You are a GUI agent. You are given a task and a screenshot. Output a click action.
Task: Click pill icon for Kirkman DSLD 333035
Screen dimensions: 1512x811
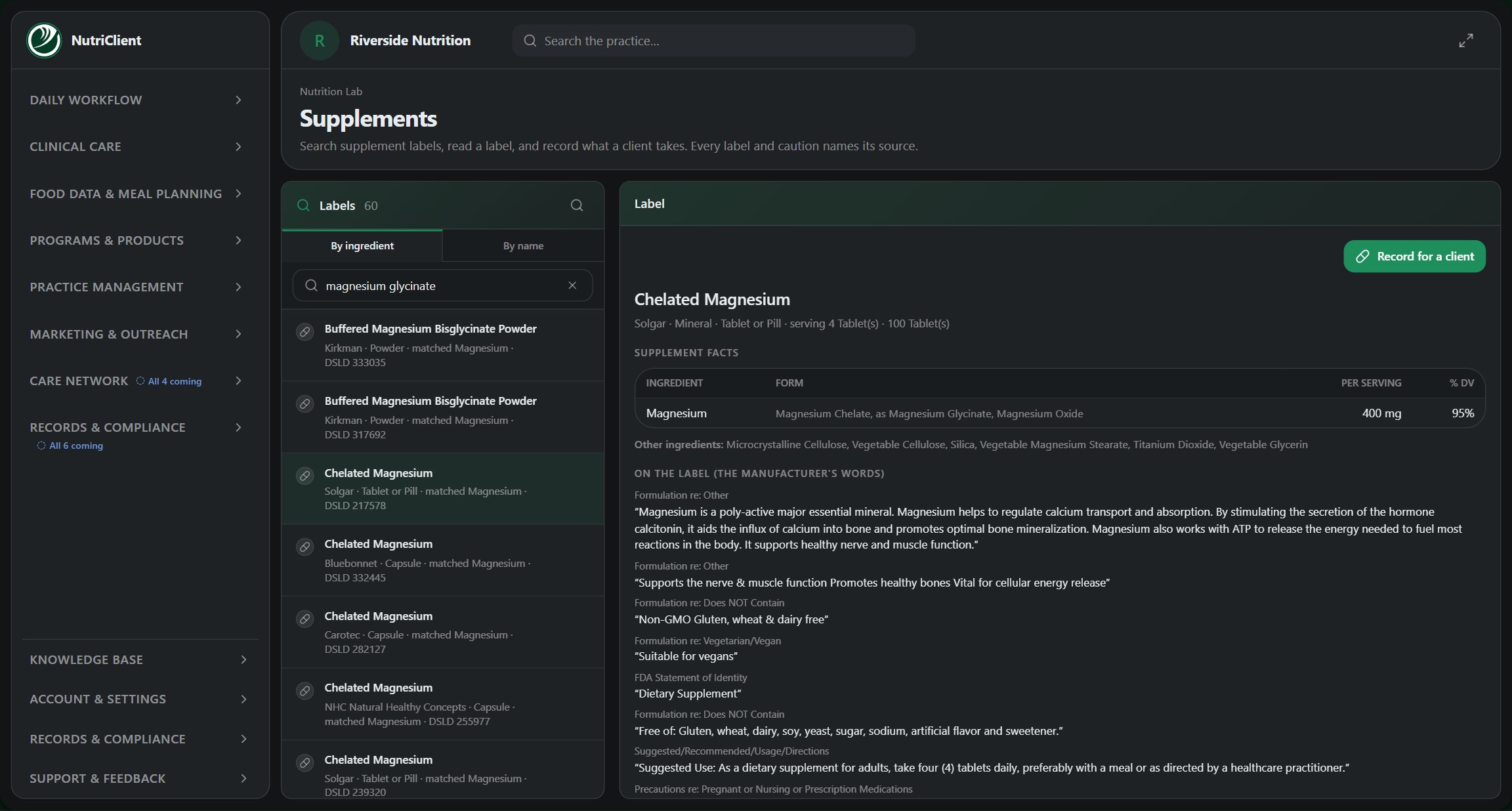(305, 332)
